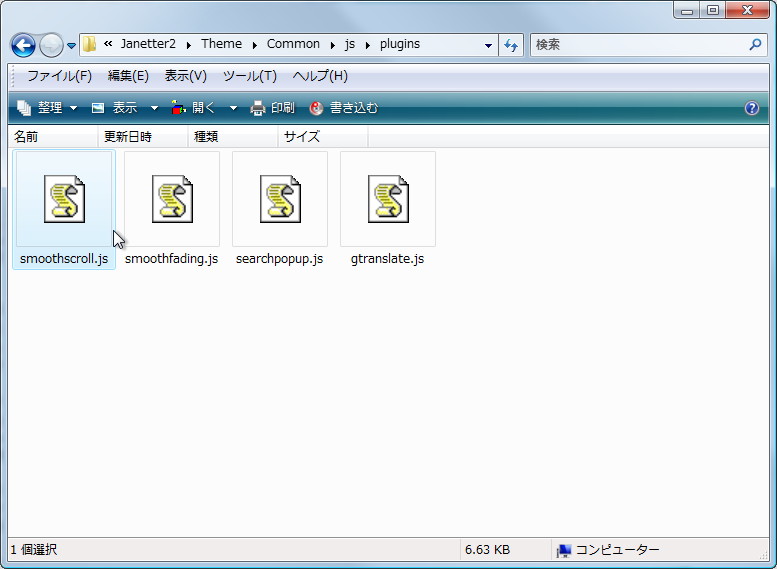Open help with the question mark icon
Screen dimensions: 777x569
coord(751,108)
